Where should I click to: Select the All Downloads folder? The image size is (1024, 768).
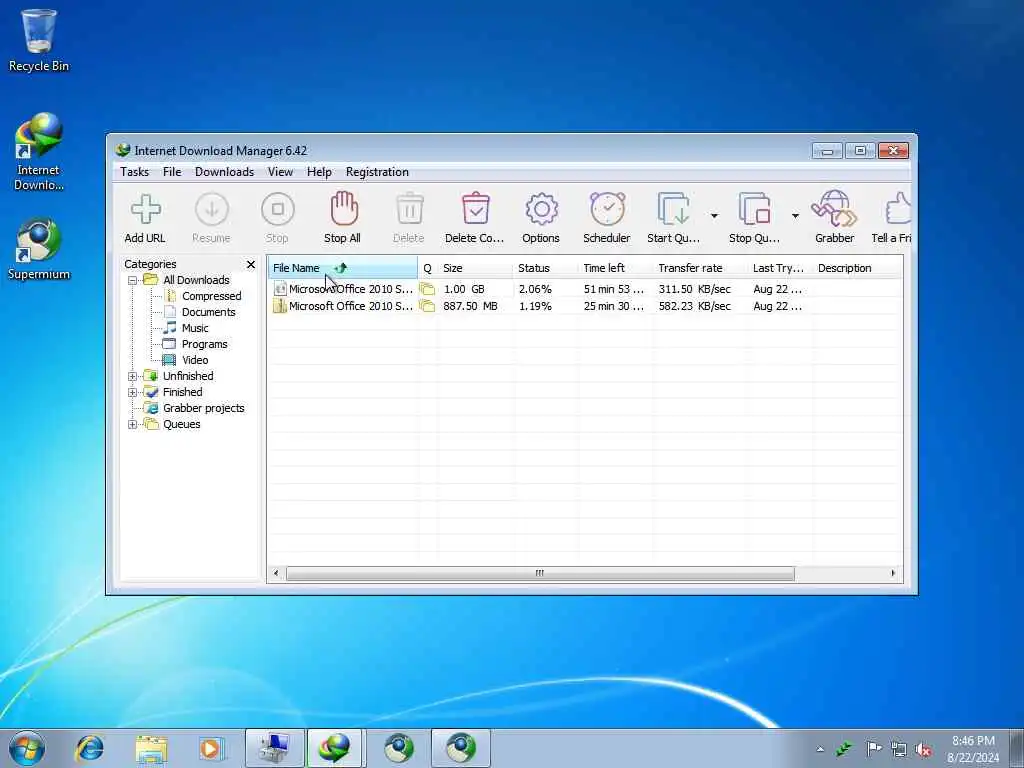(x=196, y=280)
